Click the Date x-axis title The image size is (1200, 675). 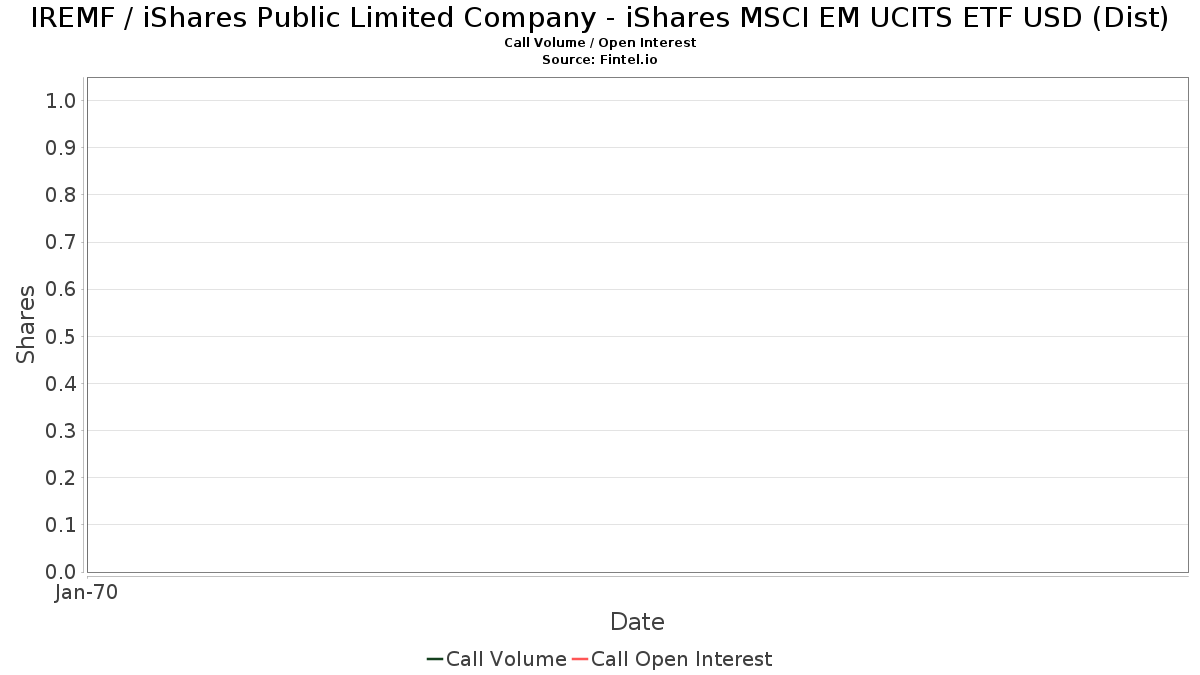pyautogui.click(x=637, y=622)
